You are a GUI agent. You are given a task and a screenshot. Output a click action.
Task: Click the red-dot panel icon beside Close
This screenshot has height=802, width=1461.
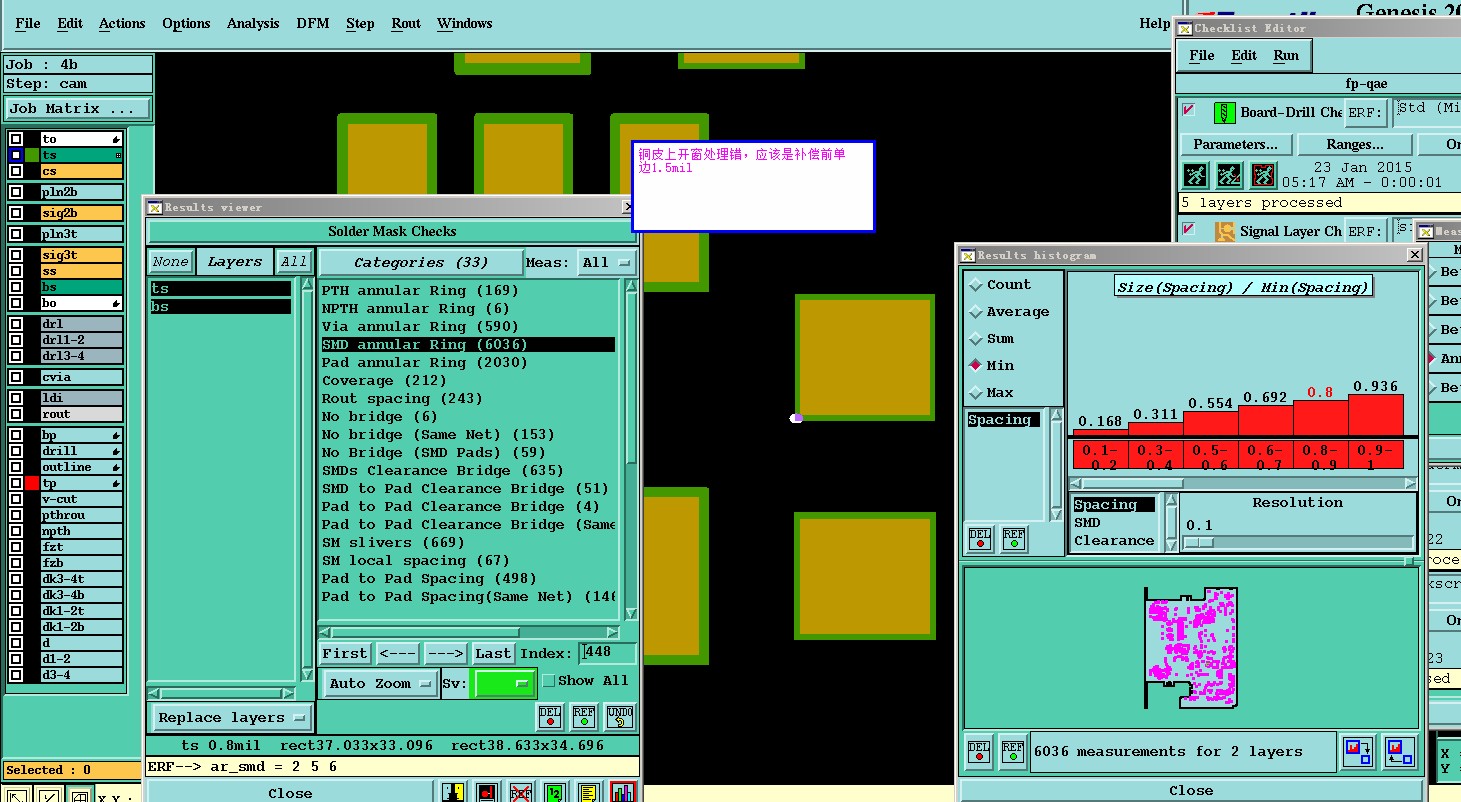point(487,792)
